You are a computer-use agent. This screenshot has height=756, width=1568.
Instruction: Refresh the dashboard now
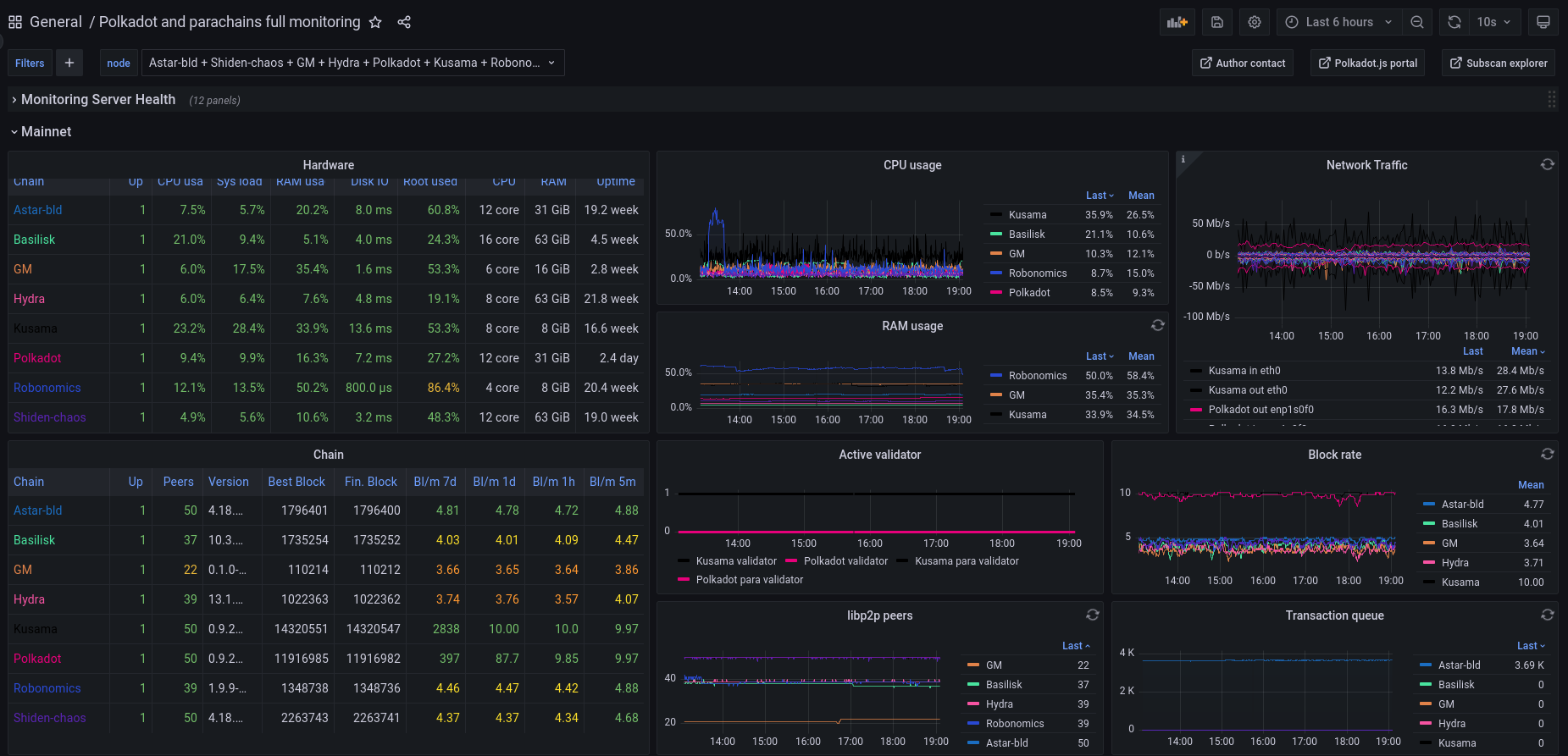click(1454, 22)
